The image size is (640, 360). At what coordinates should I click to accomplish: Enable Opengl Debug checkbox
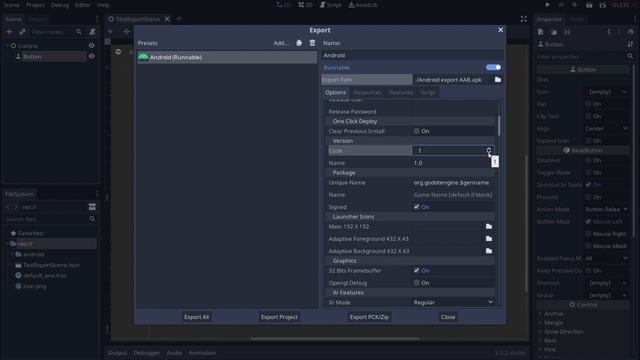416,283
